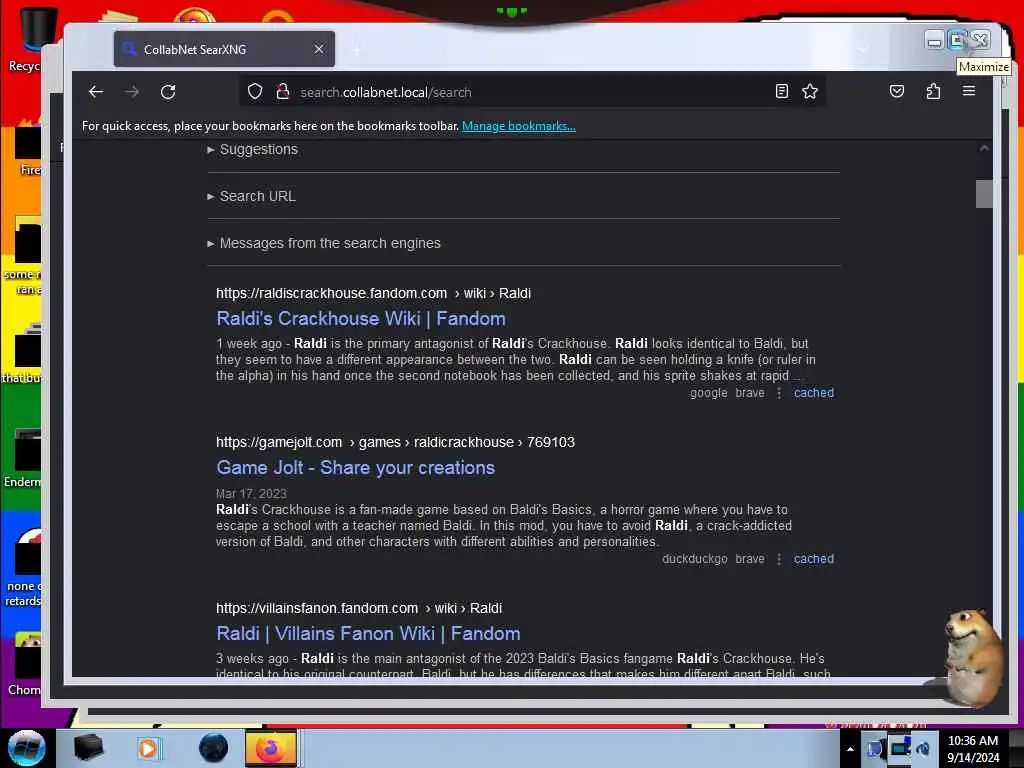View site security lock information
Viewport: 1024px width, 768px height.
[282, 91]
